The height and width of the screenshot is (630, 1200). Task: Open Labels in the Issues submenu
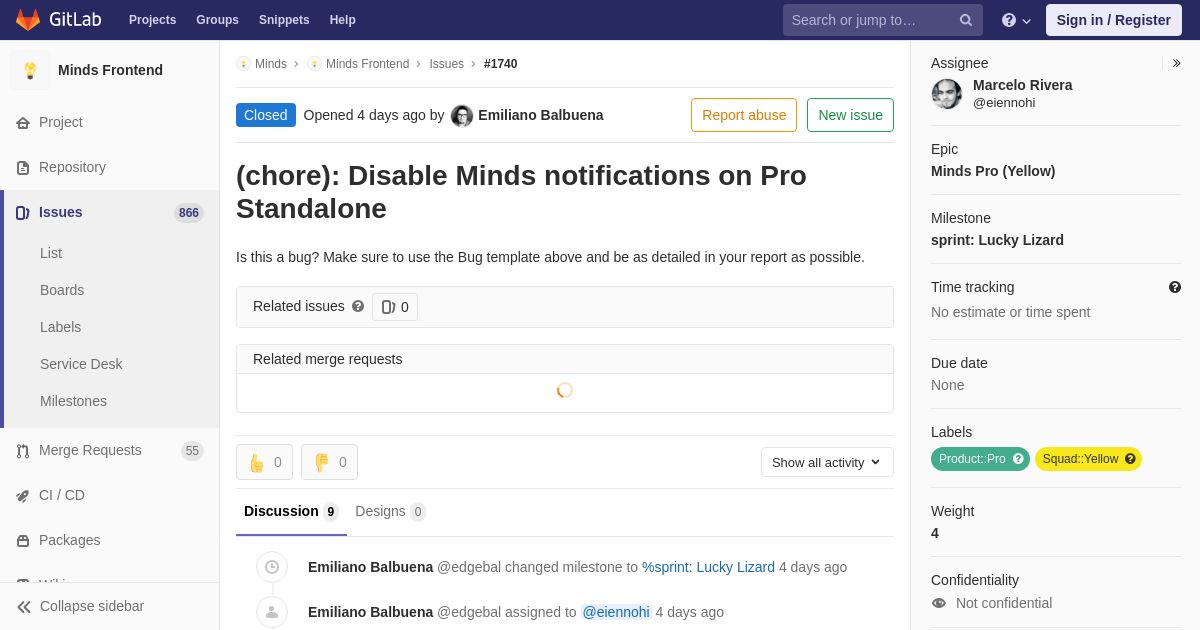tap(60, 327)
